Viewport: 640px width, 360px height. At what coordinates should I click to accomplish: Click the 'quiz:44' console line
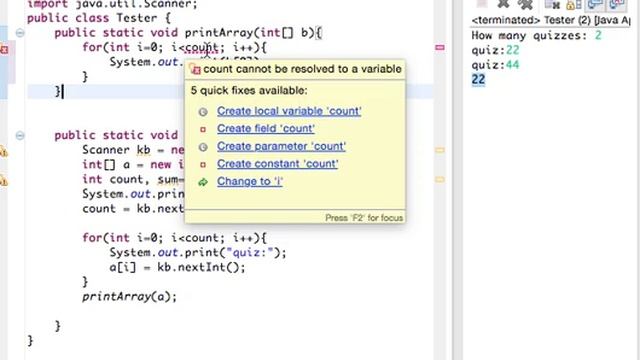tap(496, 65)
